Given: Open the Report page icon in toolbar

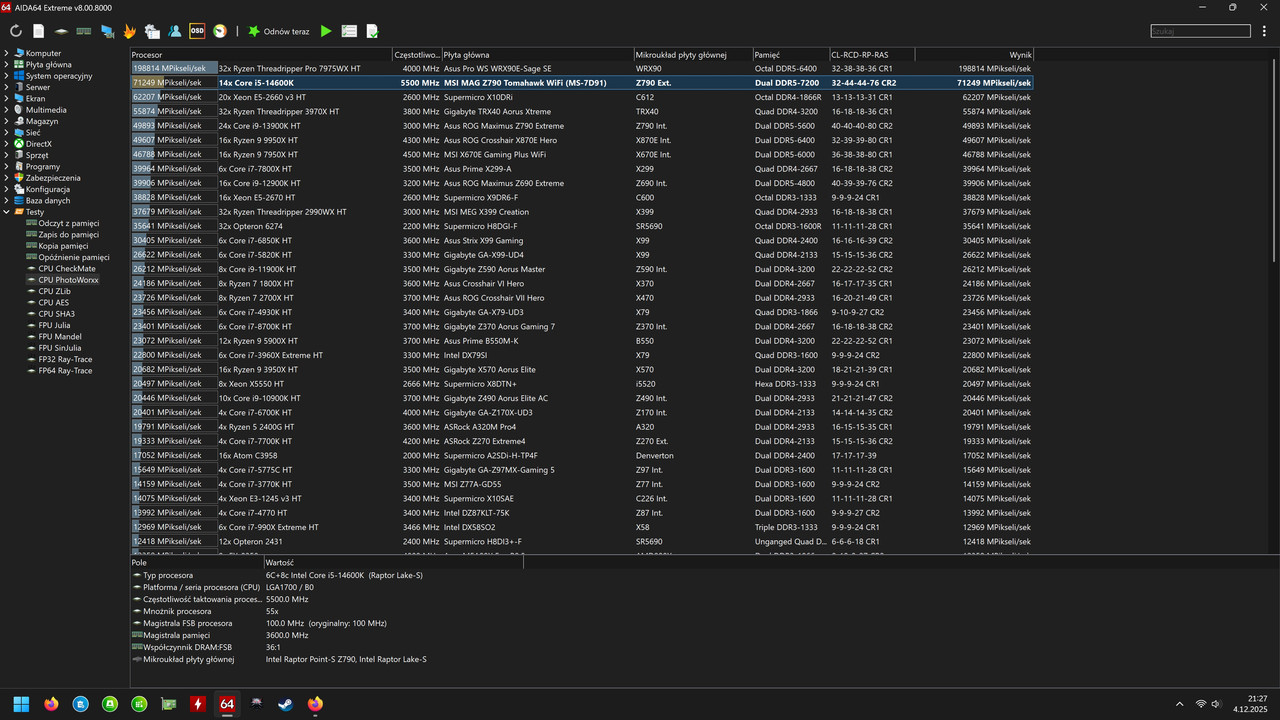Looking at the screenshot, I should click(x=38, y=31).
